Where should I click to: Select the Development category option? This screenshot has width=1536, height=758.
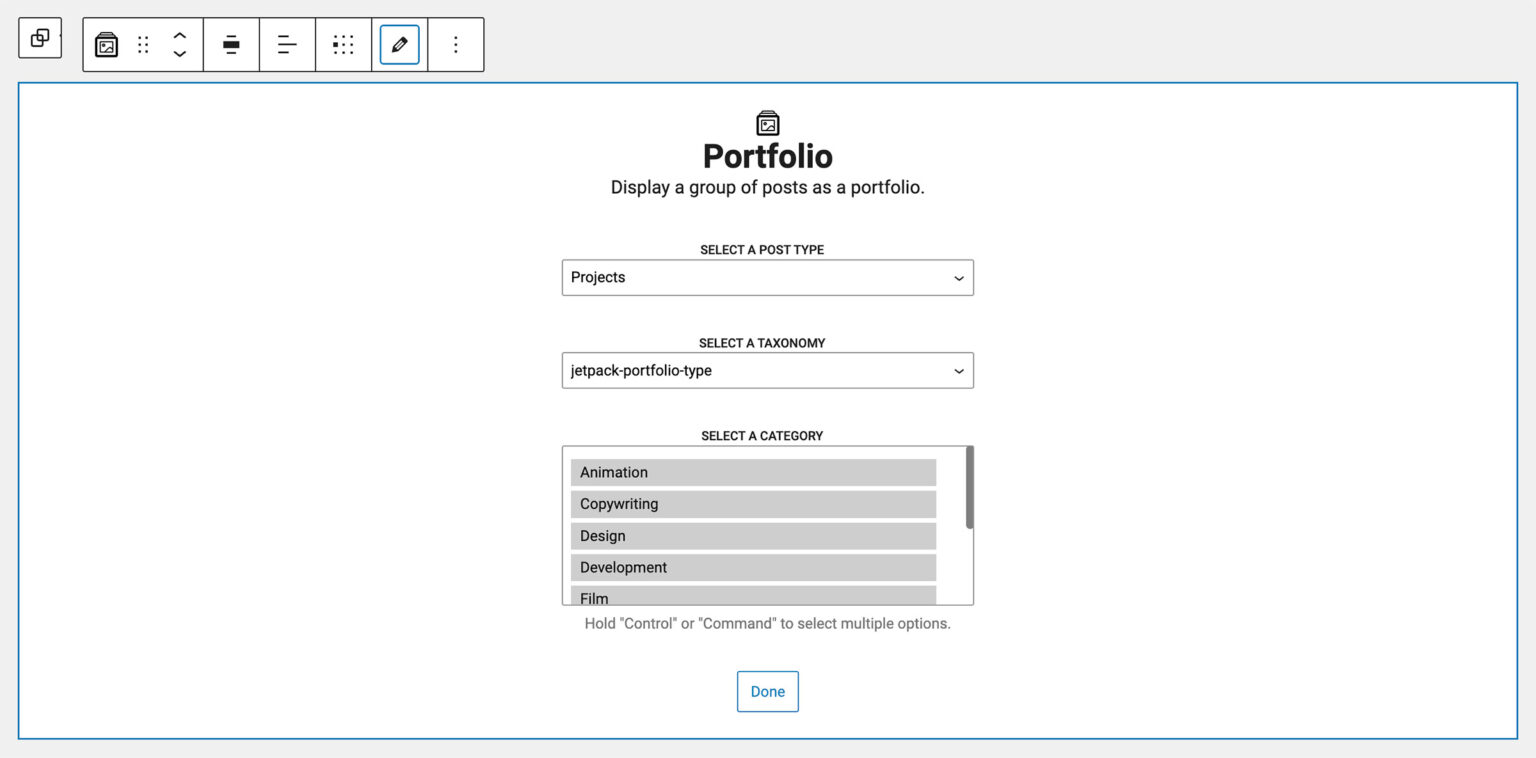coord(753,567)
